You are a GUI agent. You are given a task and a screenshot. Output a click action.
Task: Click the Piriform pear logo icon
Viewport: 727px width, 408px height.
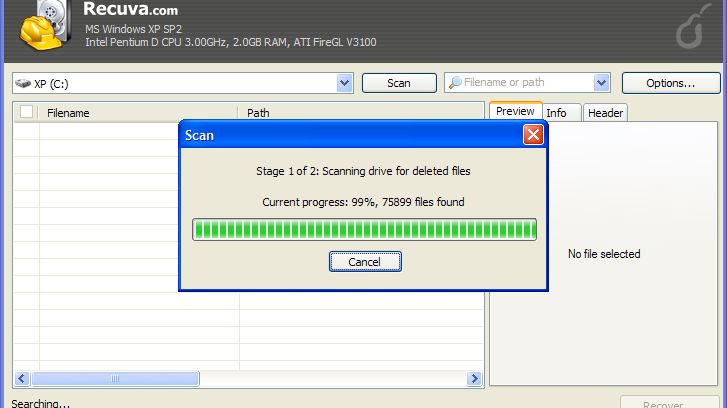[x=694, y=27]
